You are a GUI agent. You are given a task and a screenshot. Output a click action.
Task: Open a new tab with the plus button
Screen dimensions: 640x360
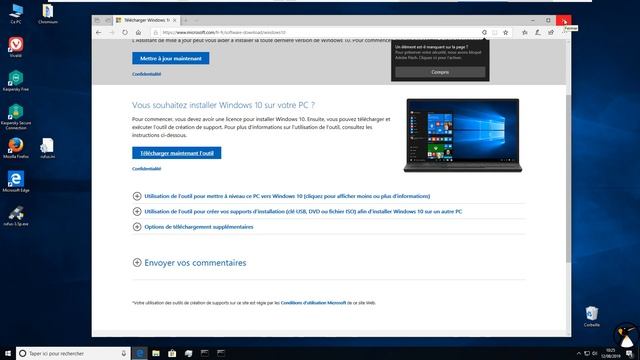186,20
